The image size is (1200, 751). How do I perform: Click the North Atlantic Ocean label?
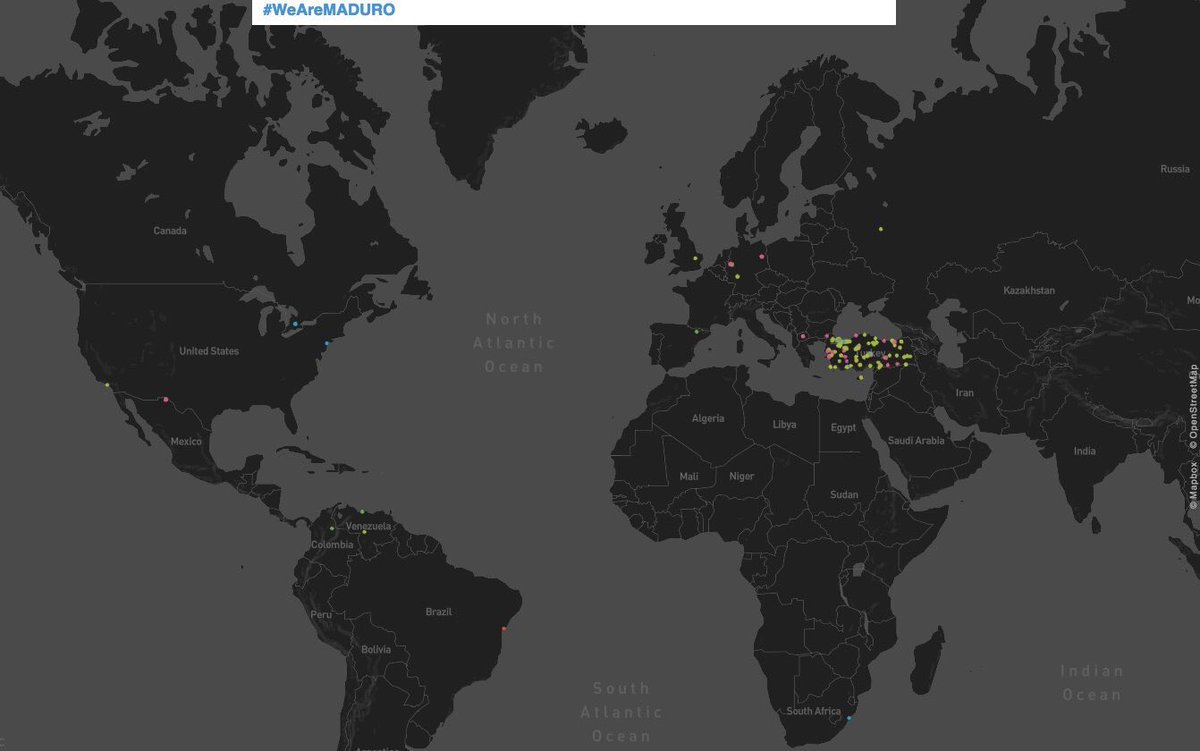515,343
